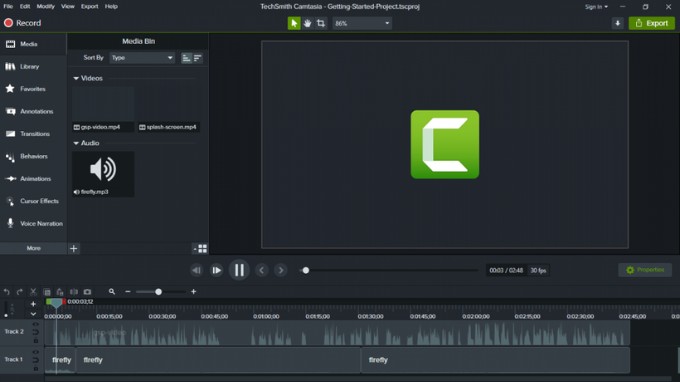
Task: Expand the timeline options chevron
Action: pyautogui.click(x=33, y=314)
